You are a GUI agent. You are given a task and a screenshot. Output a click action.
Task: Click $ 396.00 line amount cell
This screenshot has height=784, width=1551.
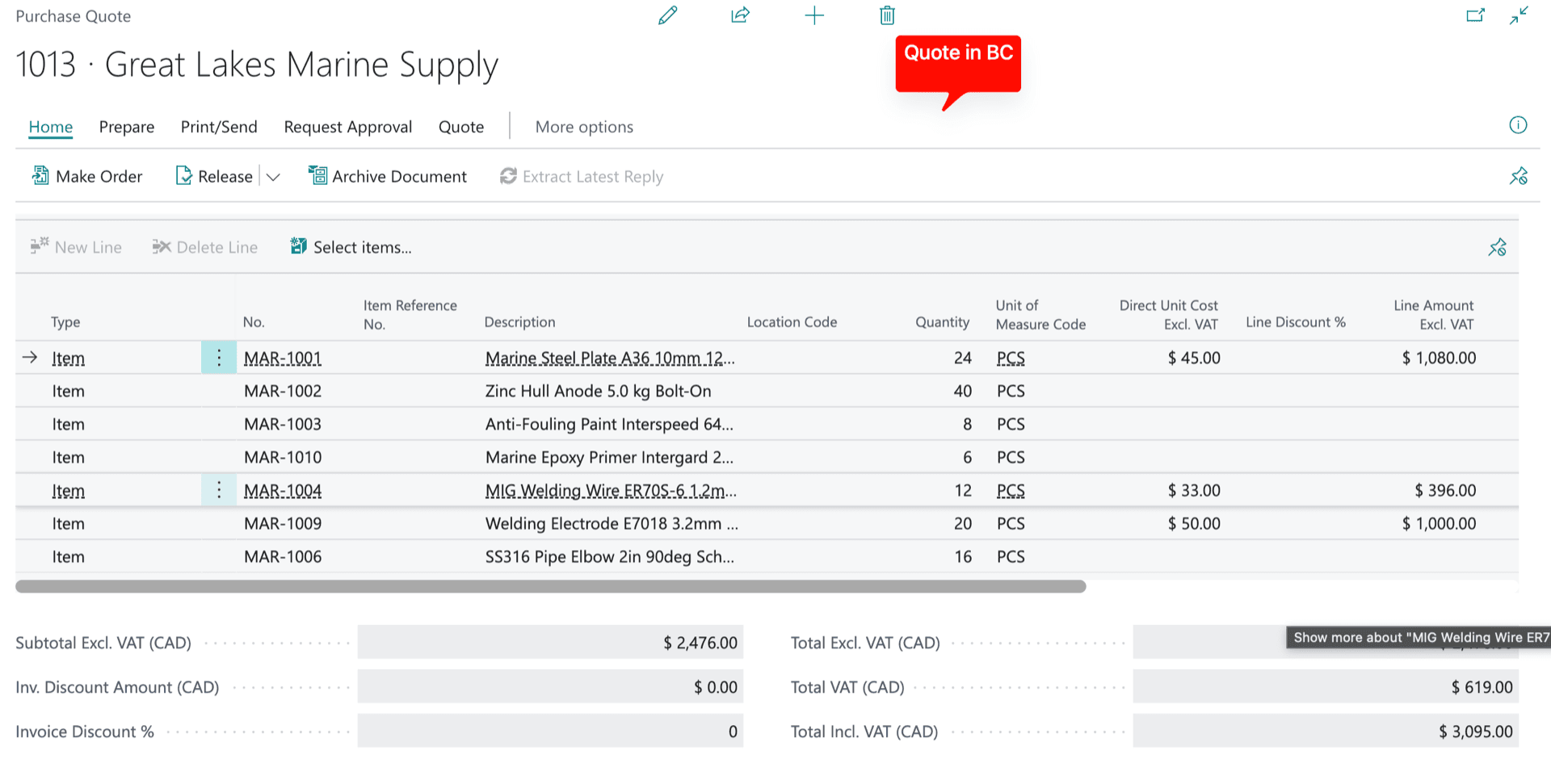pos(1445,490)
